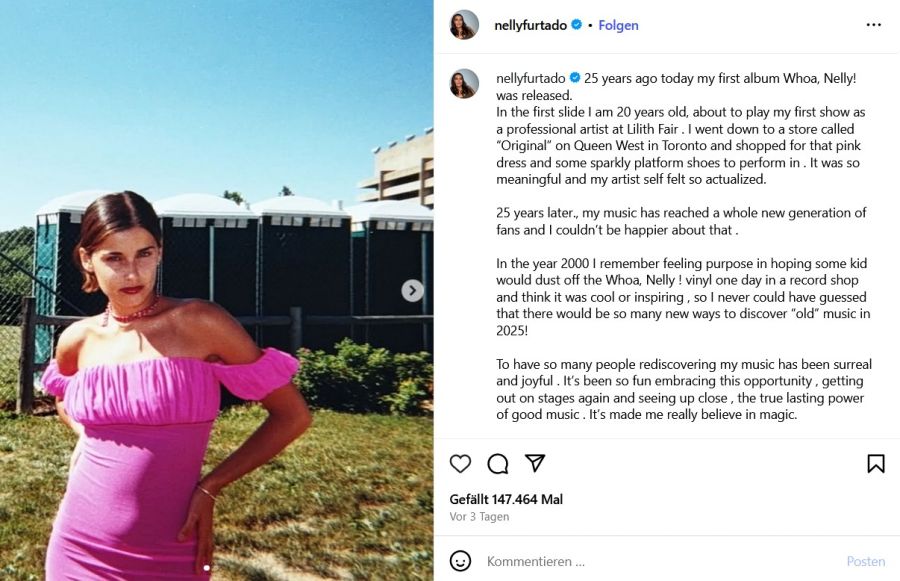Screen dimensions: 900x581
Task: Click the Posten button
Action: 866,561
